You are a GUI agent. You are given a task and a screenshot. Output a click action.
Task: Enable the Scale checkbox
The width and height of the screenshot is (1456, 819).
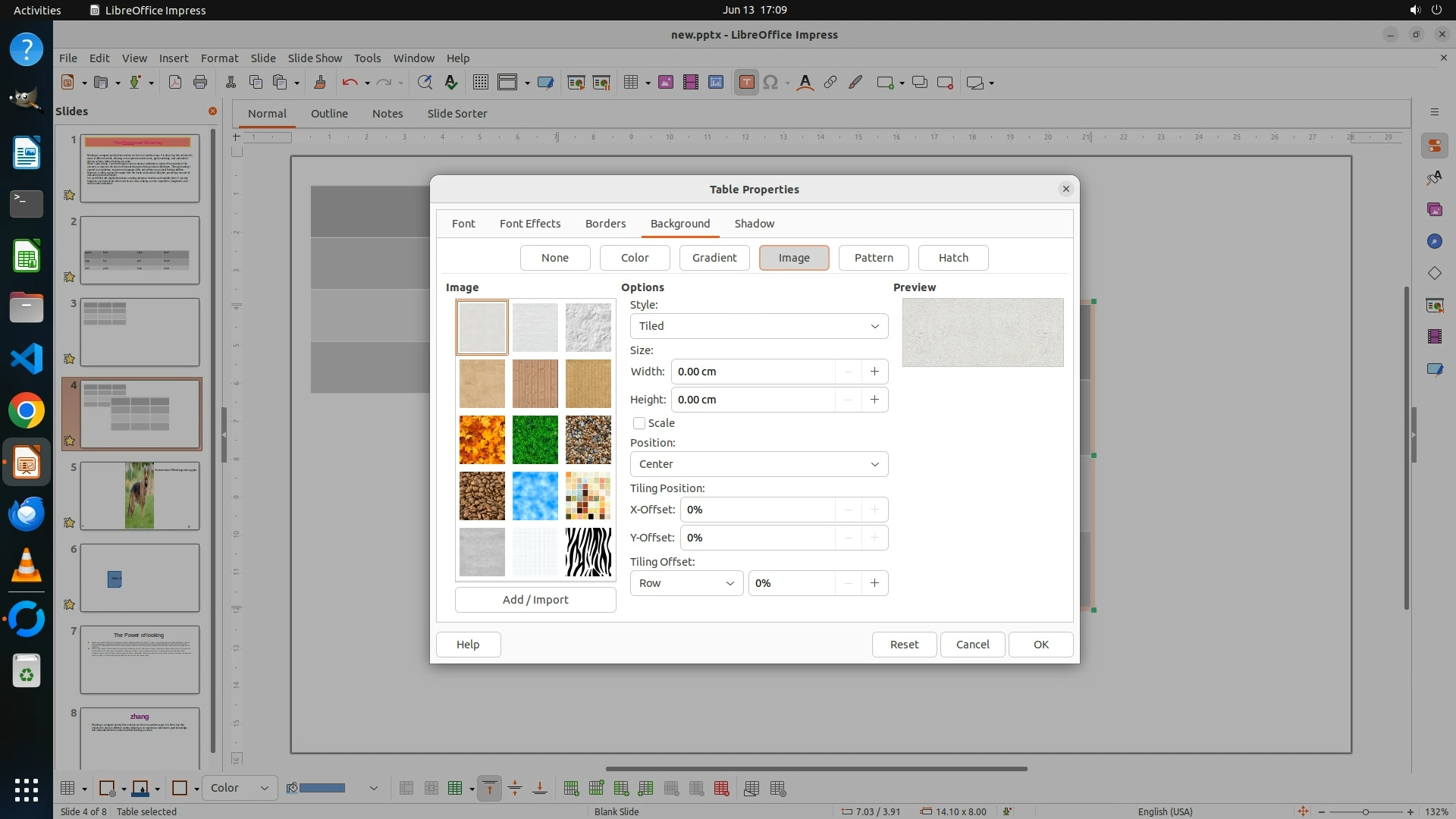point(639,423)
